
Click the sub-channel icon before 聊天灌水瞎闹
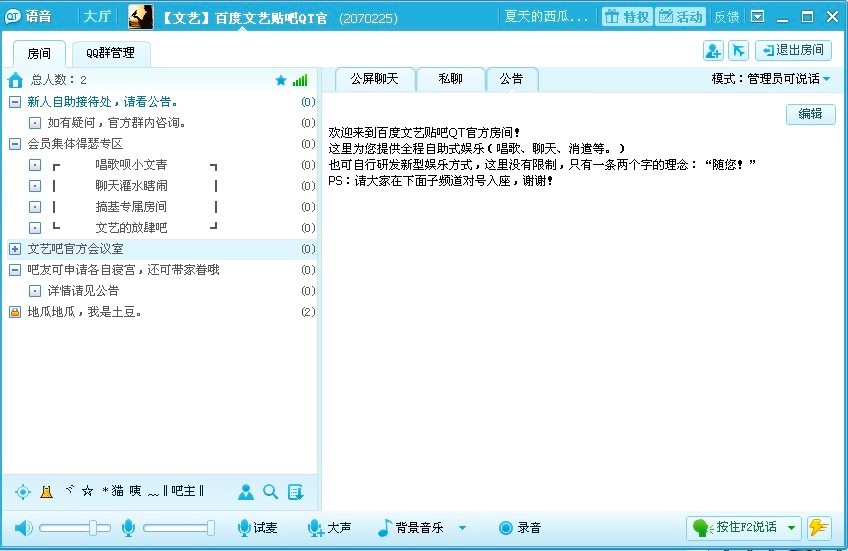[x=35, y=186]
